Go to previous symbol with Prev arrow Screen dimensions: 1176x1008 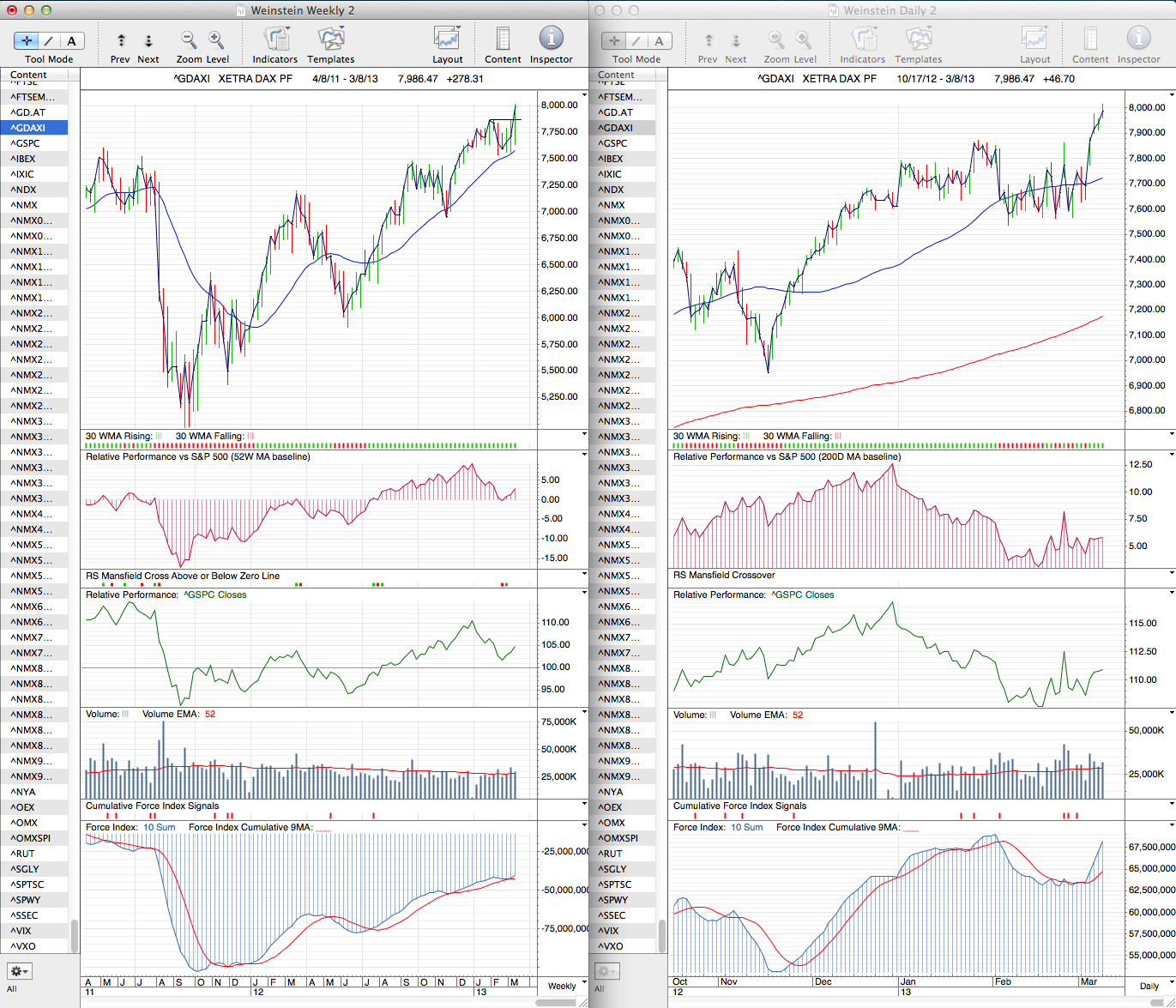tap(121, 40)
